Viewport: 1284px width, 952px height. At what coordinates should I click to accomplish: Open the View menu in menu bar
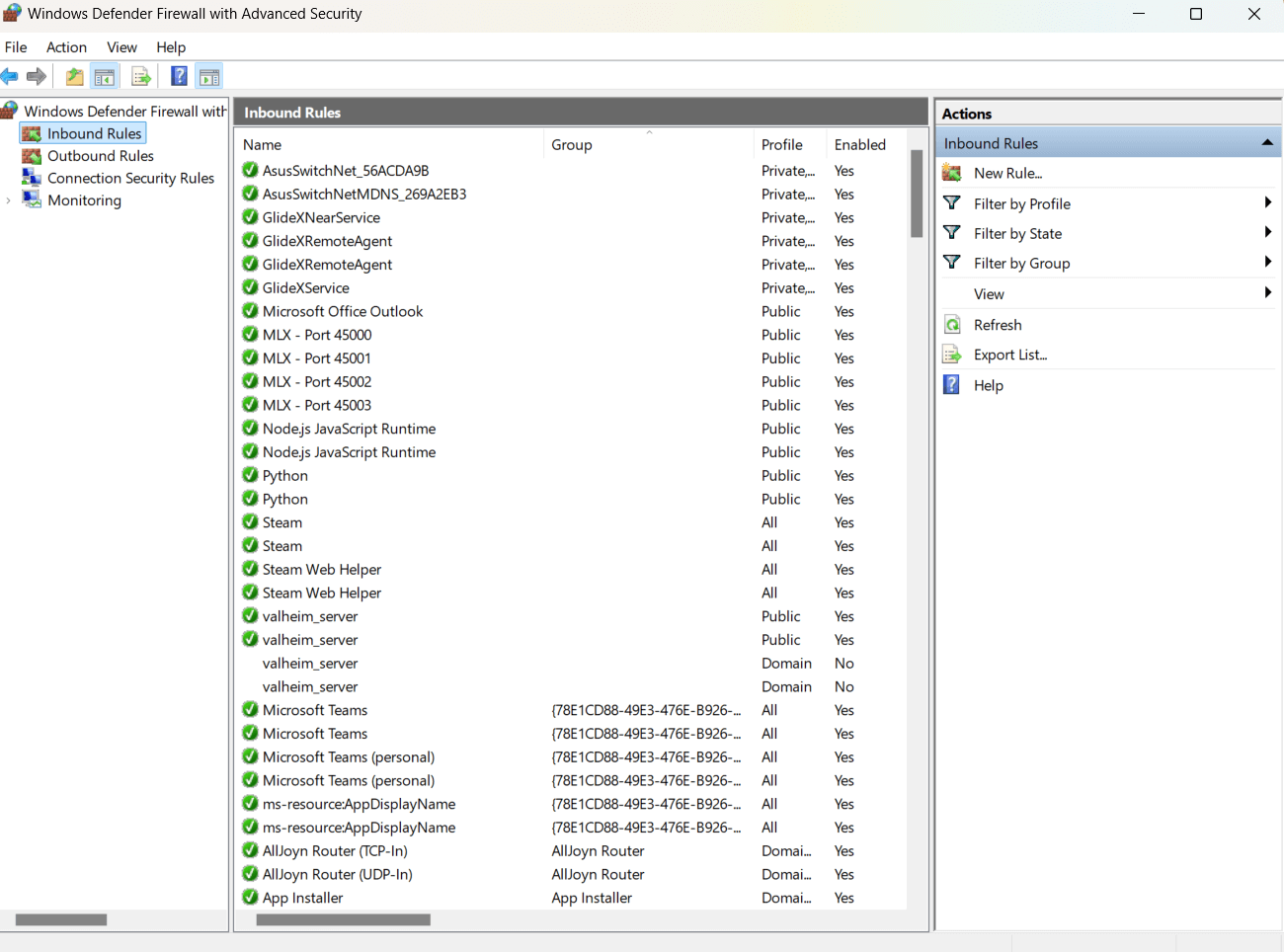(121, 47)
